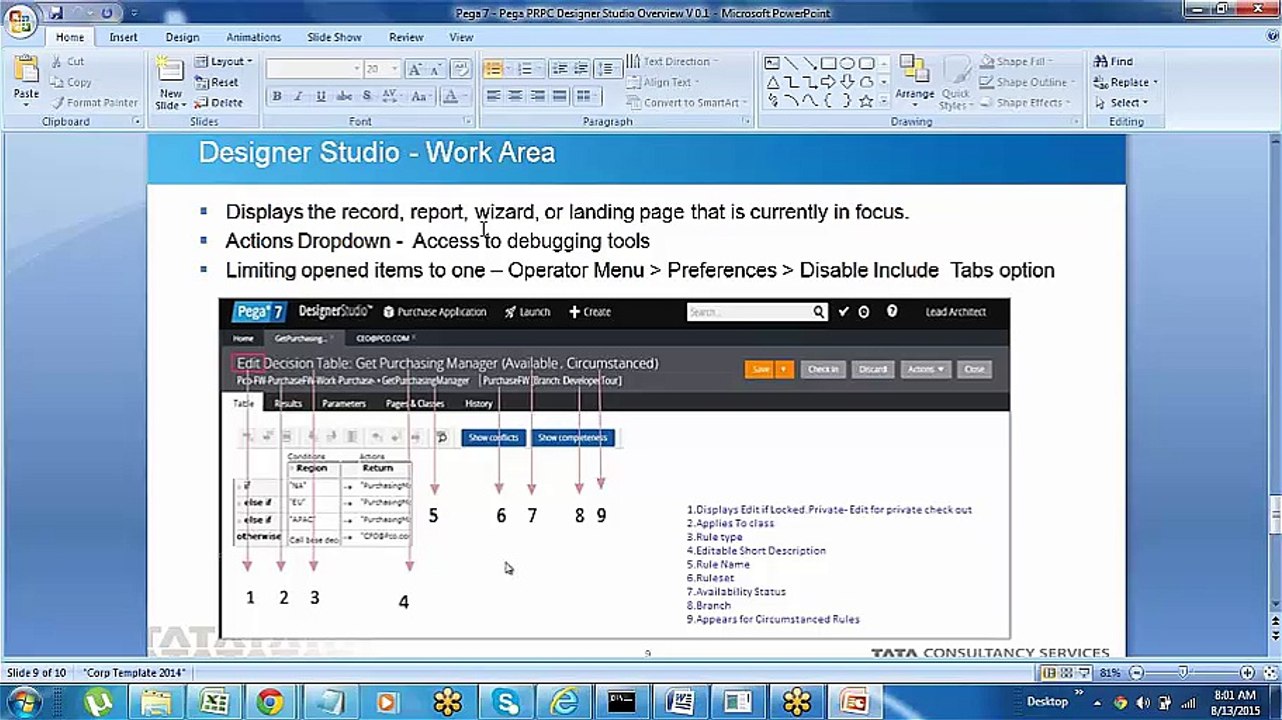Align text to the right

[537, 96]
